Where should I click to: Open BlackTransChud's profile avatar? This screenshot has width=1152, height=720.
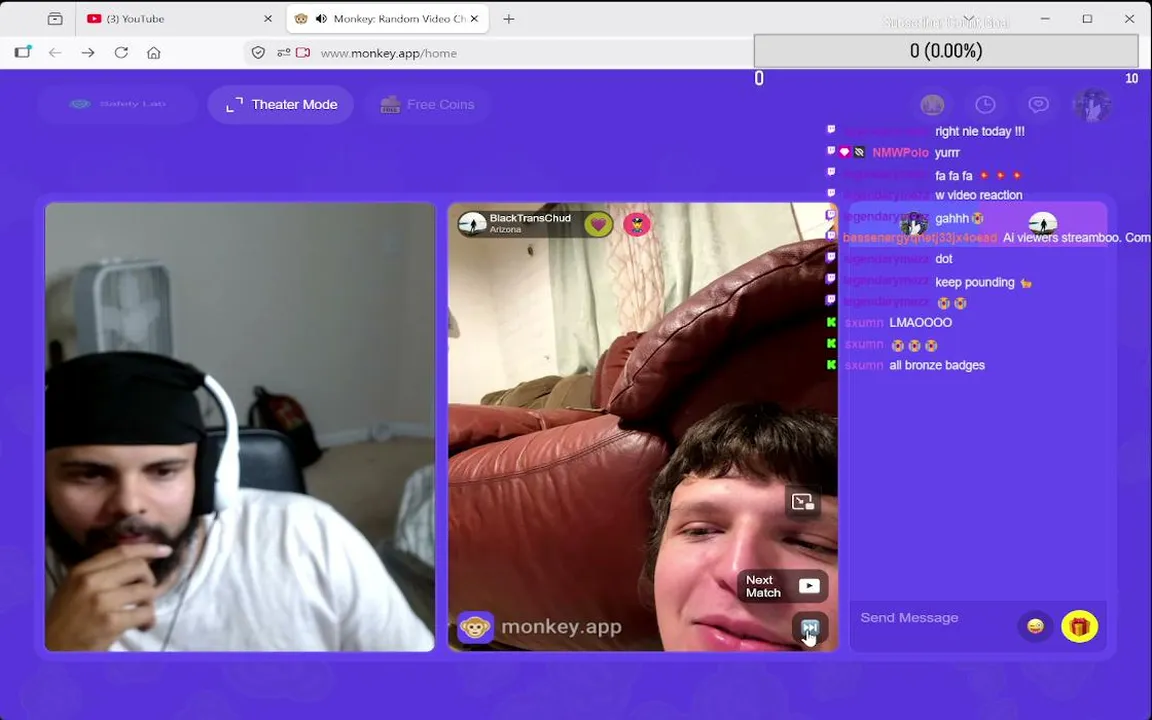(x=472, y=223)
